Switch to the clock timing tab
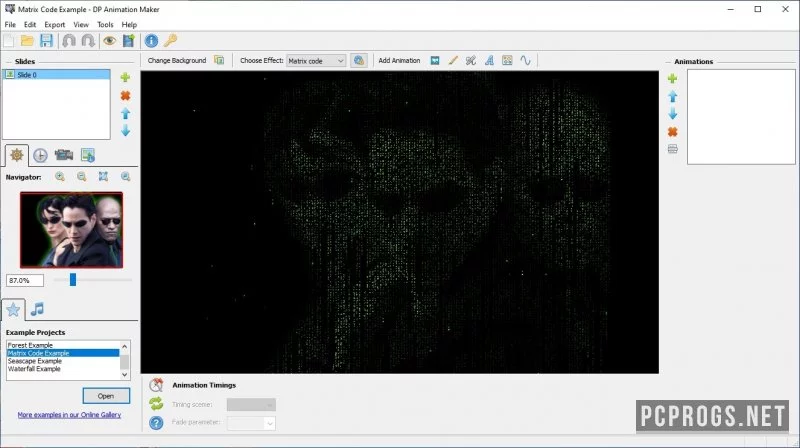Screen dimensions: 800x448 [x=40, y=155]
